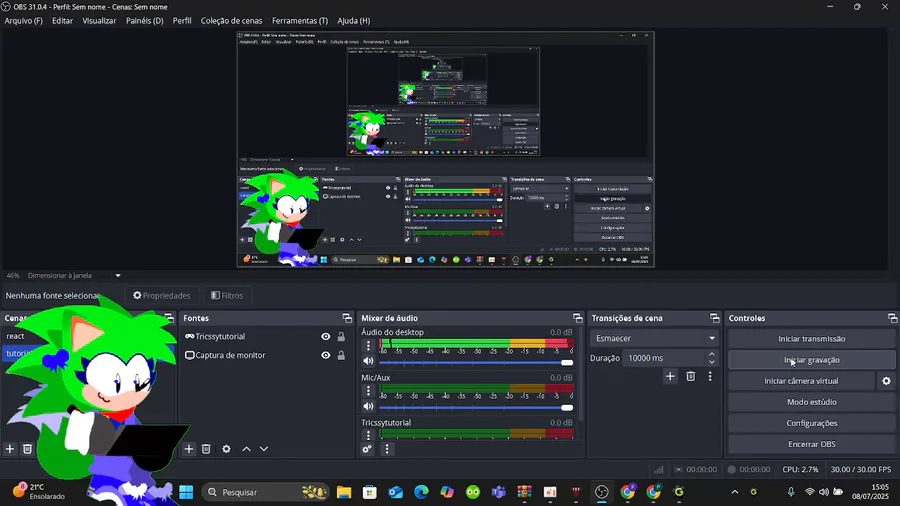Open Configurações from Controles

(812, 423)
